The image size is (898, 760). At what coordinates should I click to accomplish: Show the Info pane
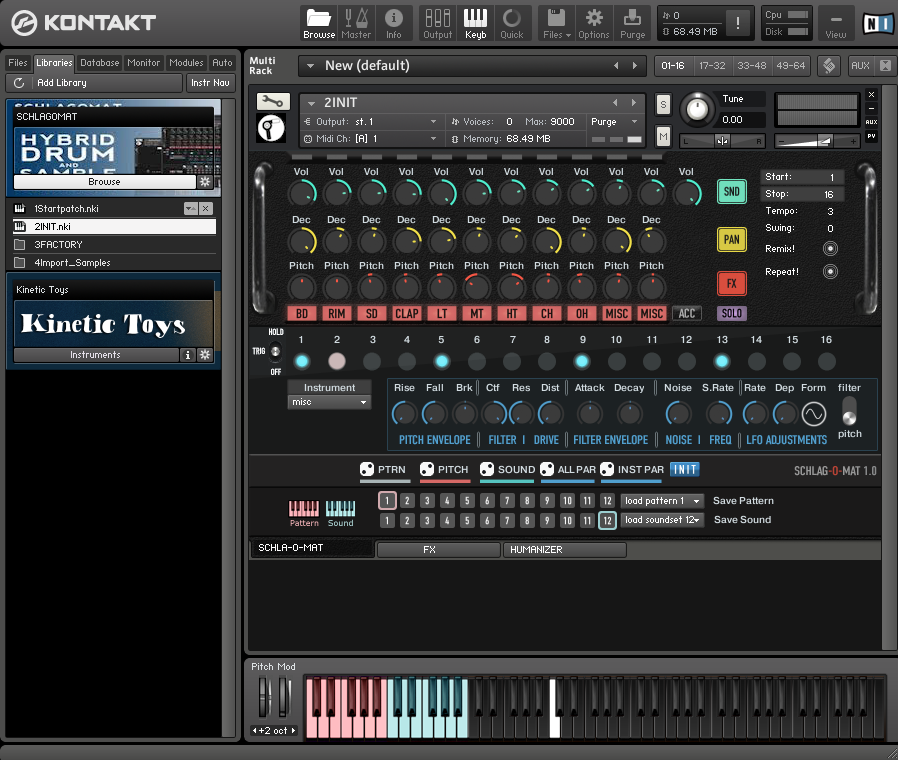point(393,23)
